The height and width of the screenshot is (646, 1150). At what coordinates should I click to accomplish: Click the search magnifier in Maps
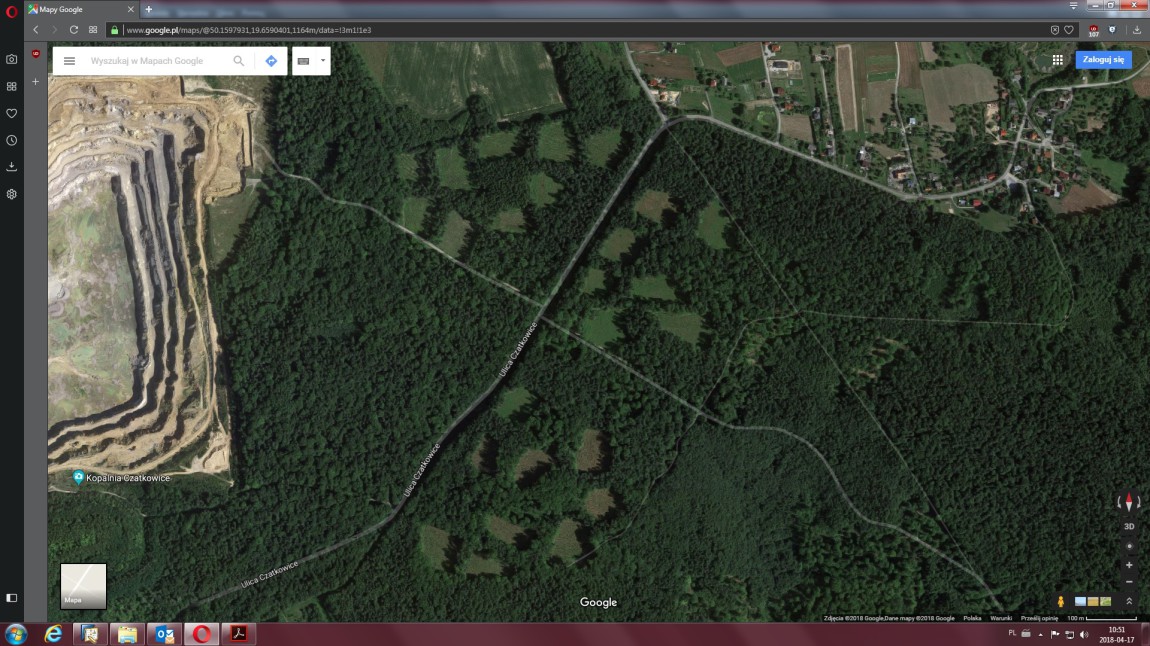click(238, 61)
